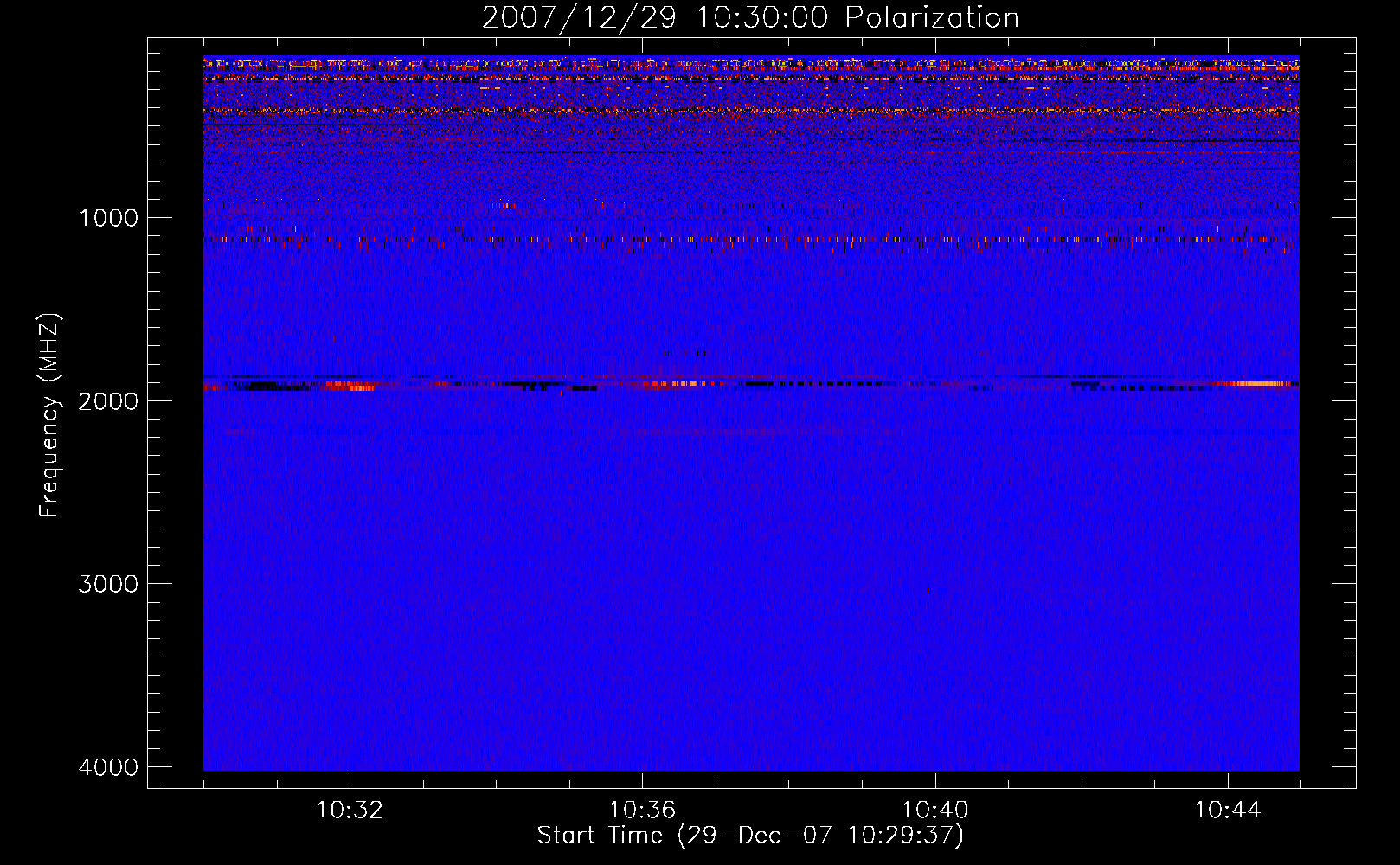Click the 'Start Time (29-Dec-07 10:29:37)' label
This screenshot has height=865, width=1400.
pos(750,836)
